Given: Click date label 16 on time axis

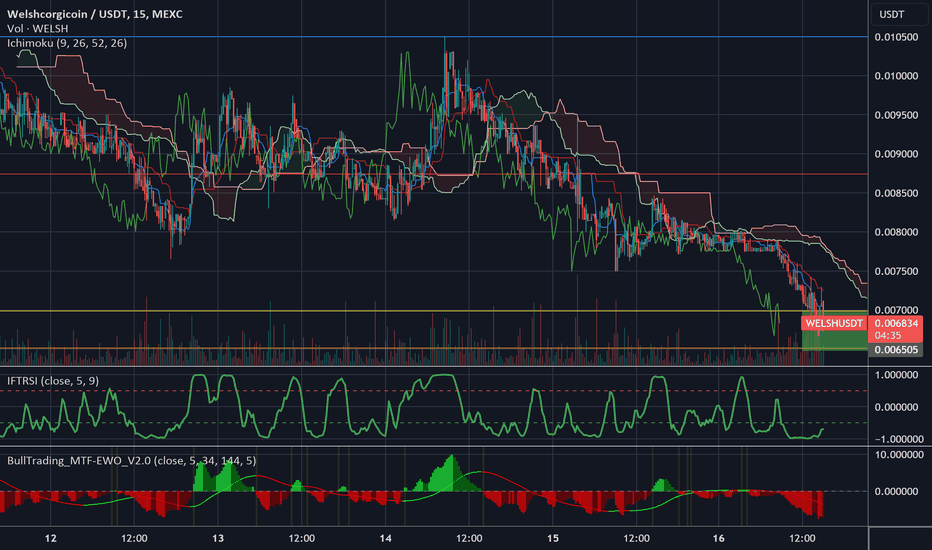Looking at the screenshot, I should click(x=719, y=538).
